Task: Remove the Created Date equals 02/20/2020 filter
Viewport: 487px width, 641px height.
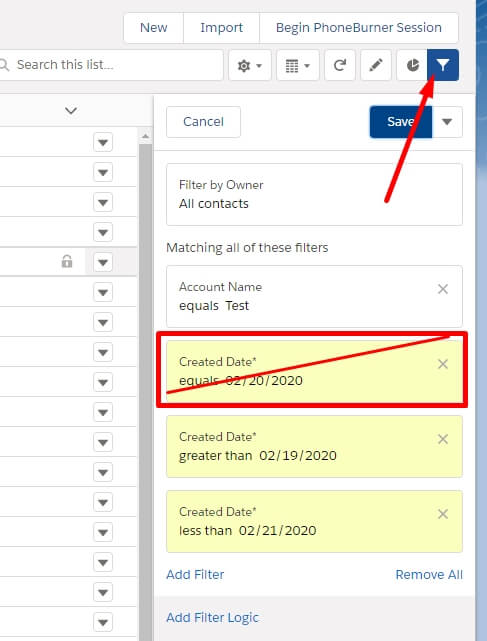Action: 443,364
